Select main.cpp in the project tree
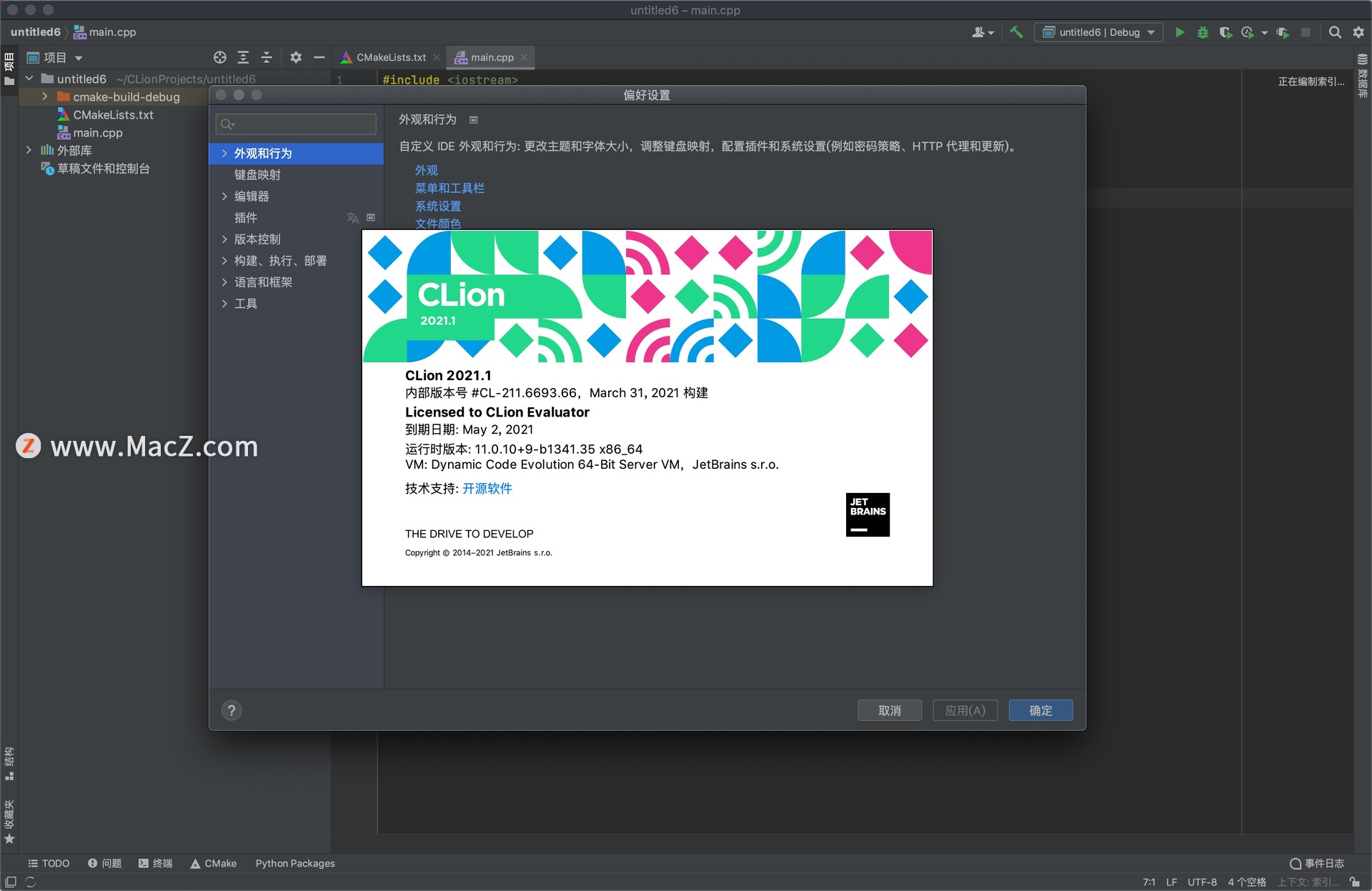 (x=98, y=132)
